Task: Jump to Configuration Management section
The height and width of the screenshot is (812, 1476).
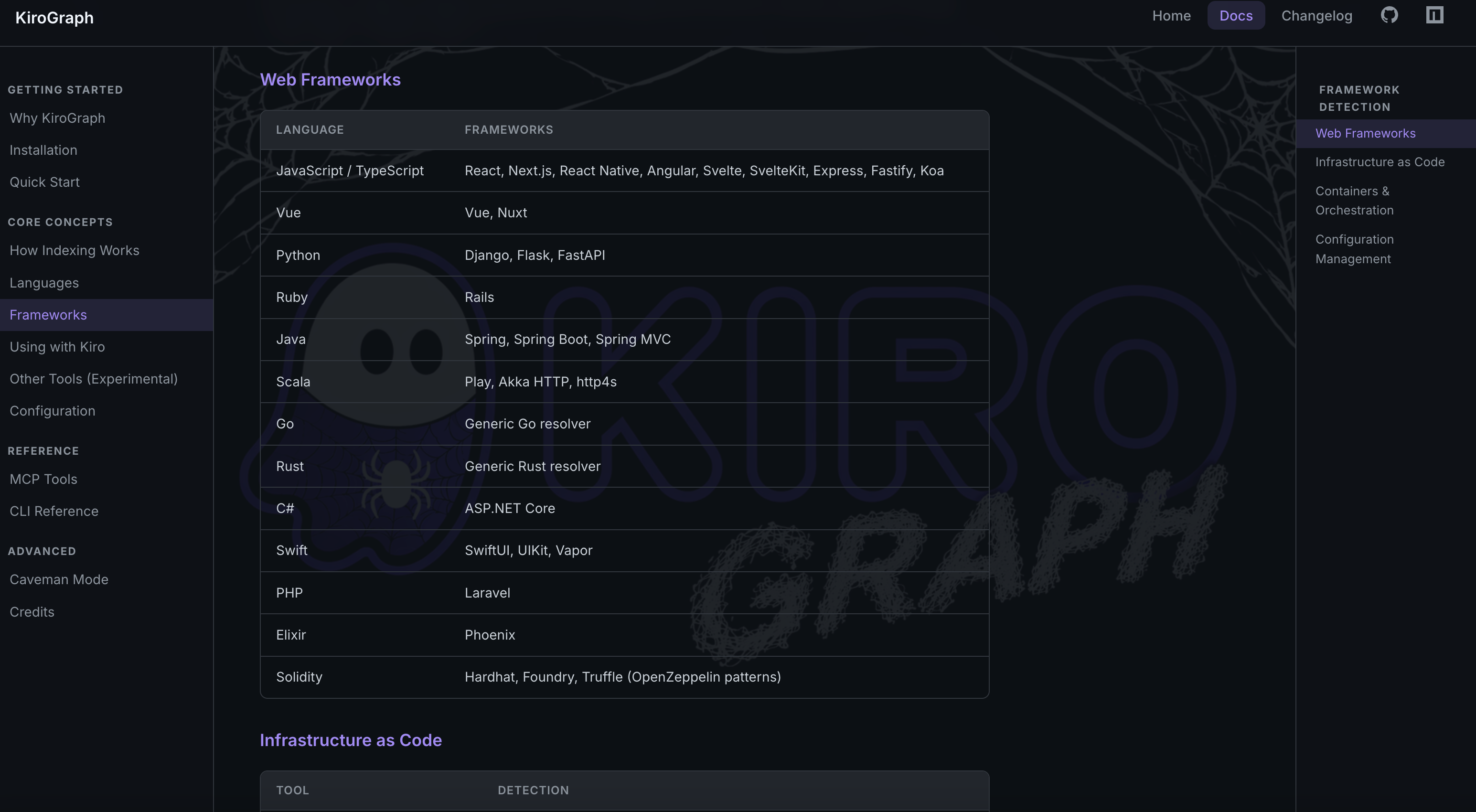Action: pos(1355,249)
